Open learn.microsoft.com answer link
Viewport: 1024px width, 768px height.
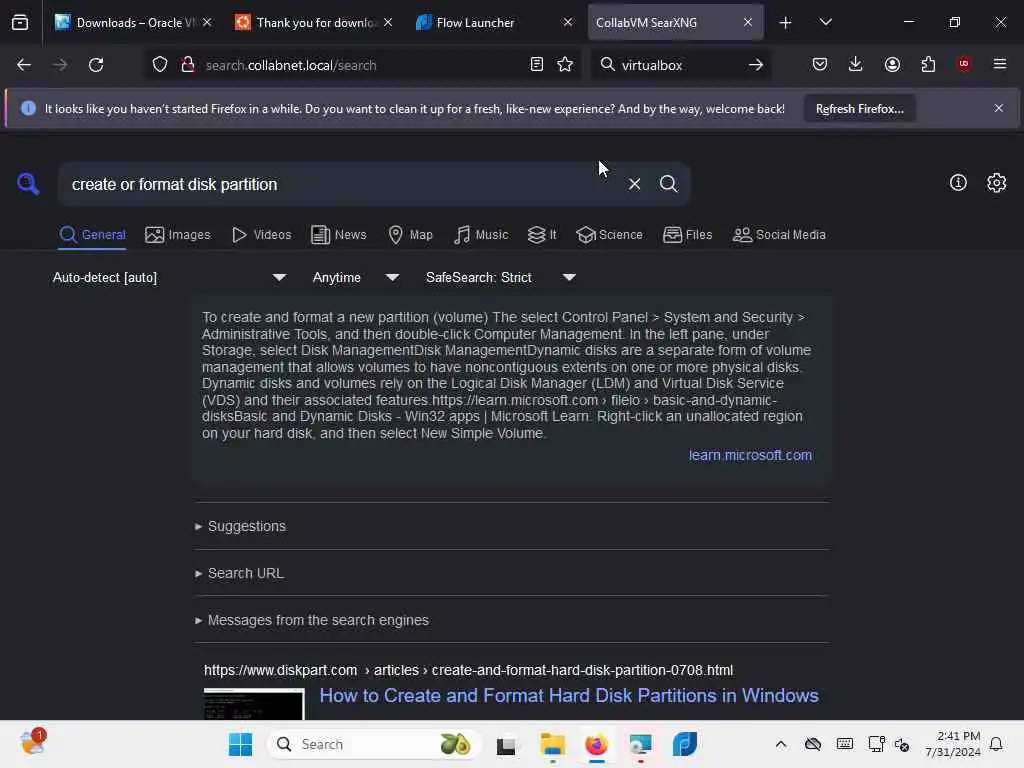750,455
